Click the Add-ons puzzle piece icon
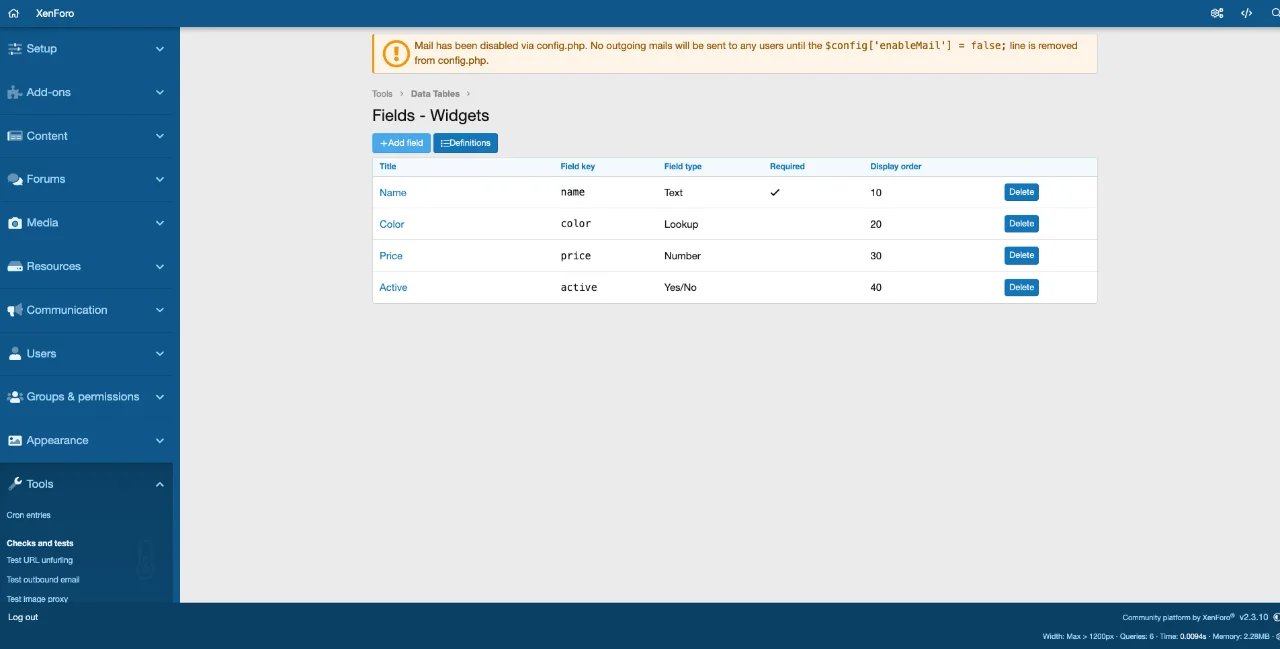This screenshot has width=1280, height=649. tap(15, 92)
